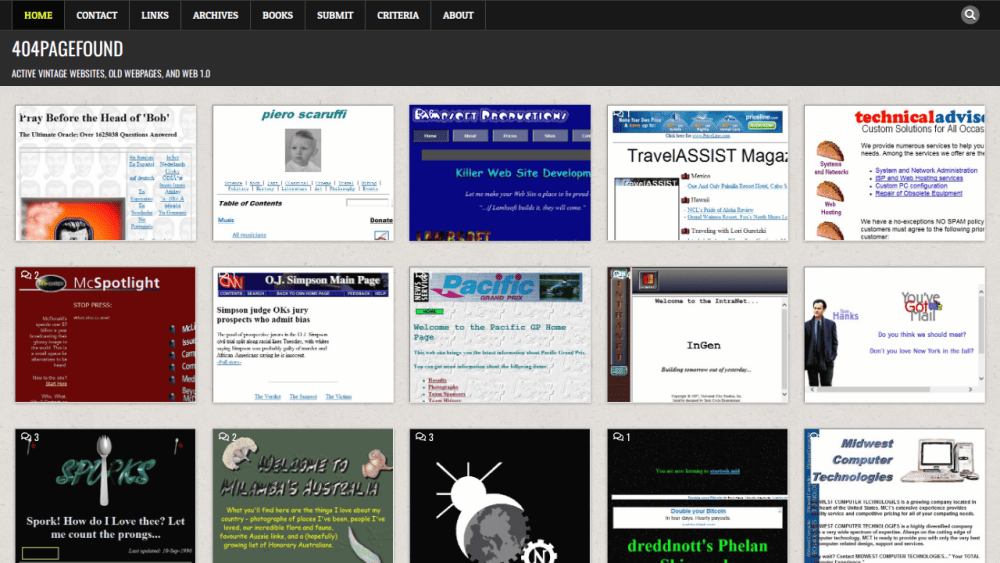Image resolution: width=1000 pixels, height=563 pixels.
Task: Open the ABOUT menu item
Action: point(458,15)
